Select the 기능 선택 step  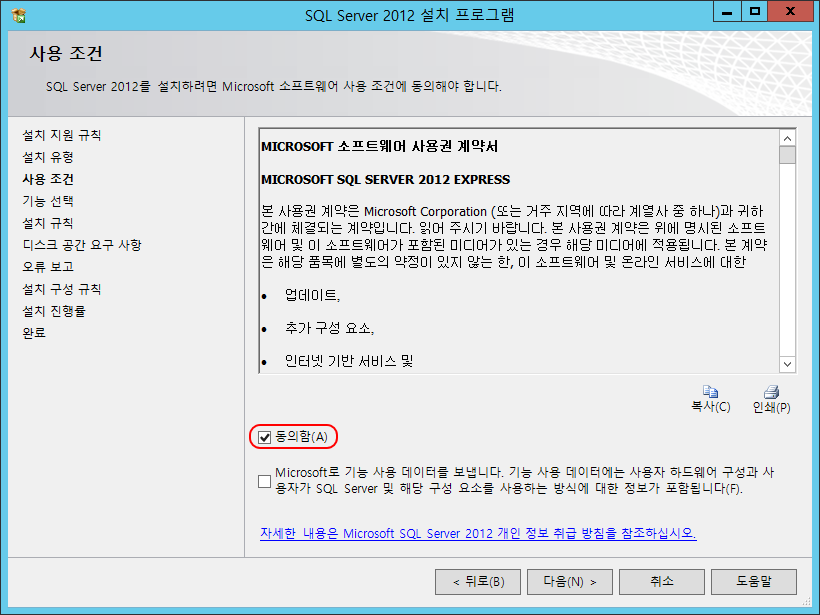click(48, 201)
